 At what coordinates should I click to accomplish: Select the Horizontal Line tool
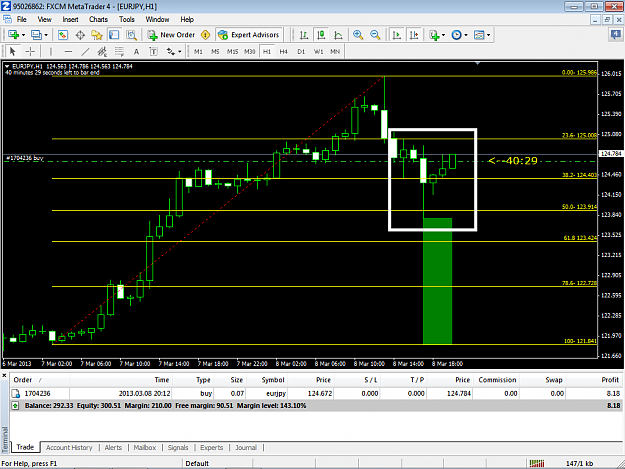68,51
